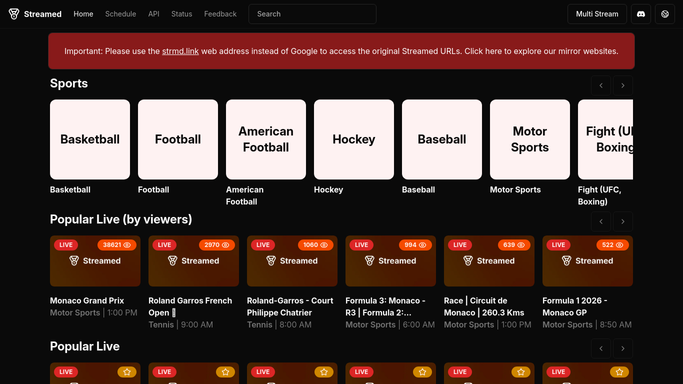Viewport: 683px width, 384px height.
Task: Click Formula 1 2026 - Monaco GP title
Action: pos(575,307)
